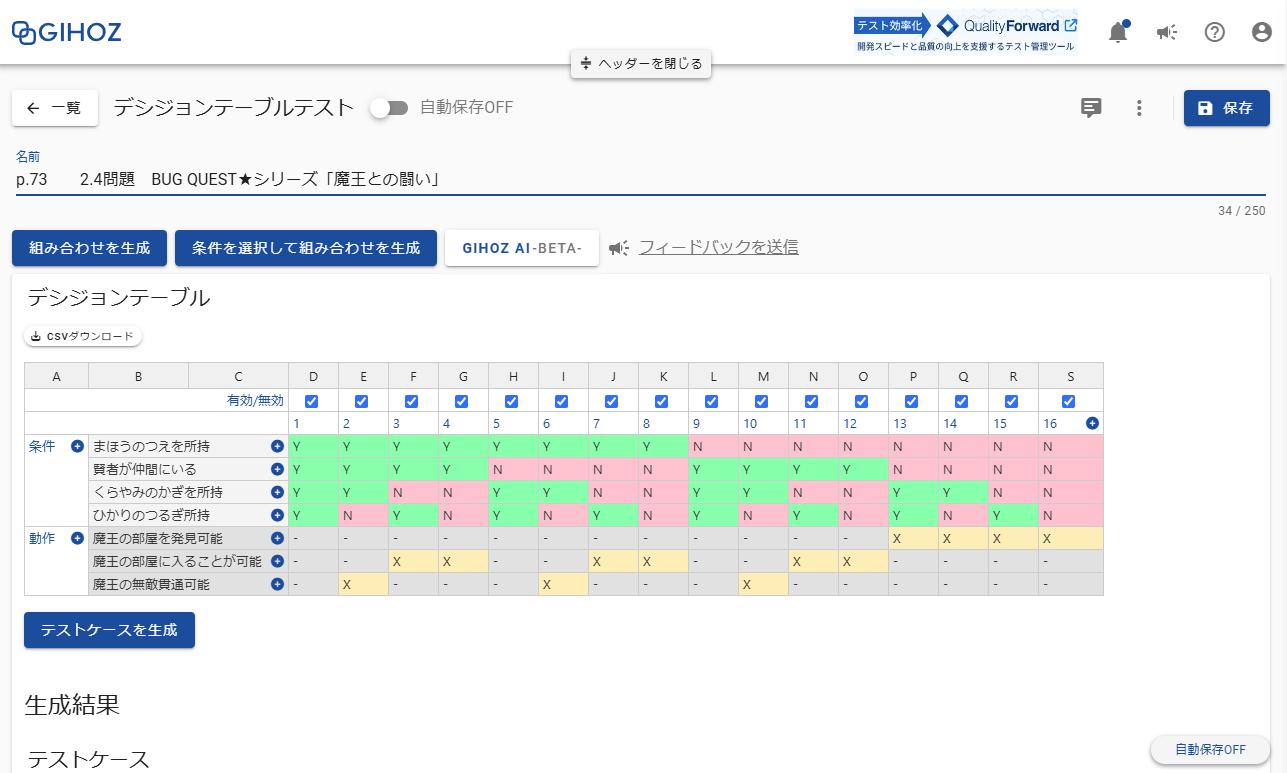Open the フィードバックを送信 link
This screenshot has width=1287, height=773.
point(717,247)
